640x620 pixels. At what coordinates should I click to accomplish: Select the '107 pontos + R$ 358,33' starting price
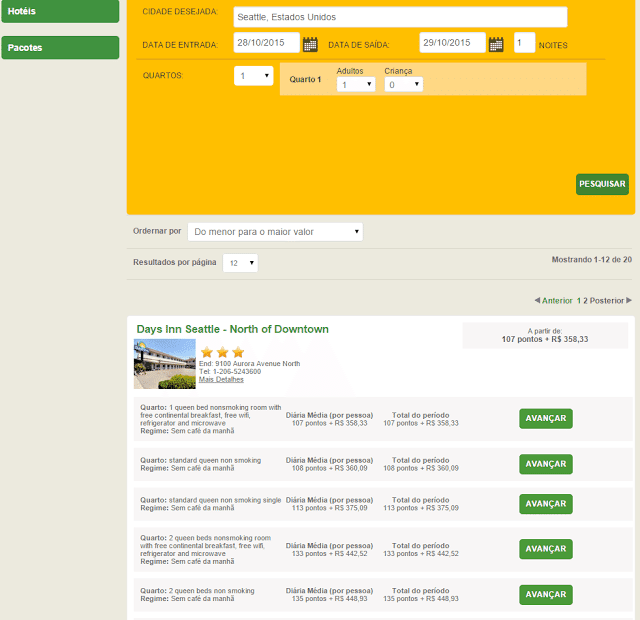tap(545, 339)
